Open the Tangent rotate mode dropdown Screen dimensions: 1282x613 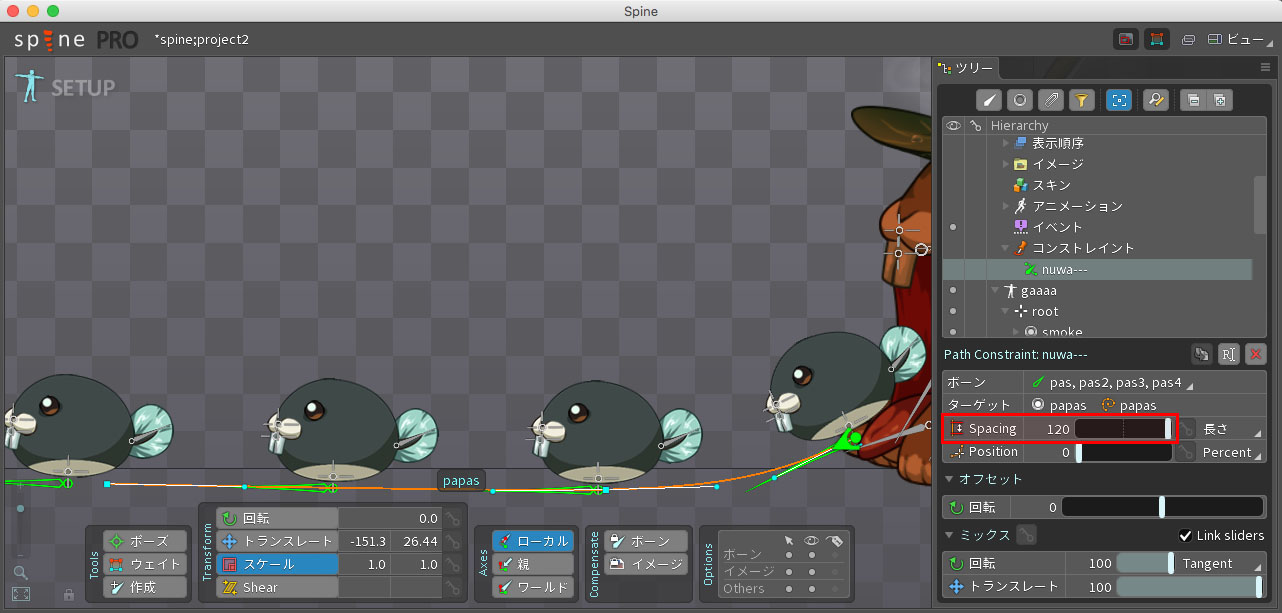click(1221, 563)
